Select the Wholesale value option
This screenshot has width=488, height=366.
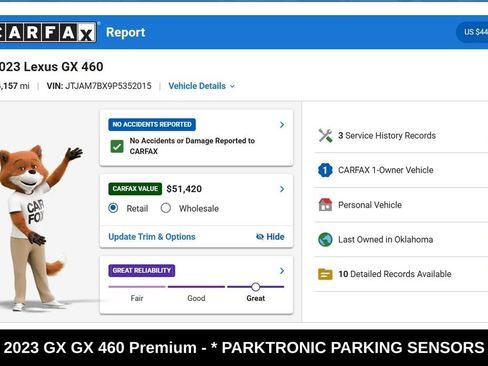tap(166, 208)
